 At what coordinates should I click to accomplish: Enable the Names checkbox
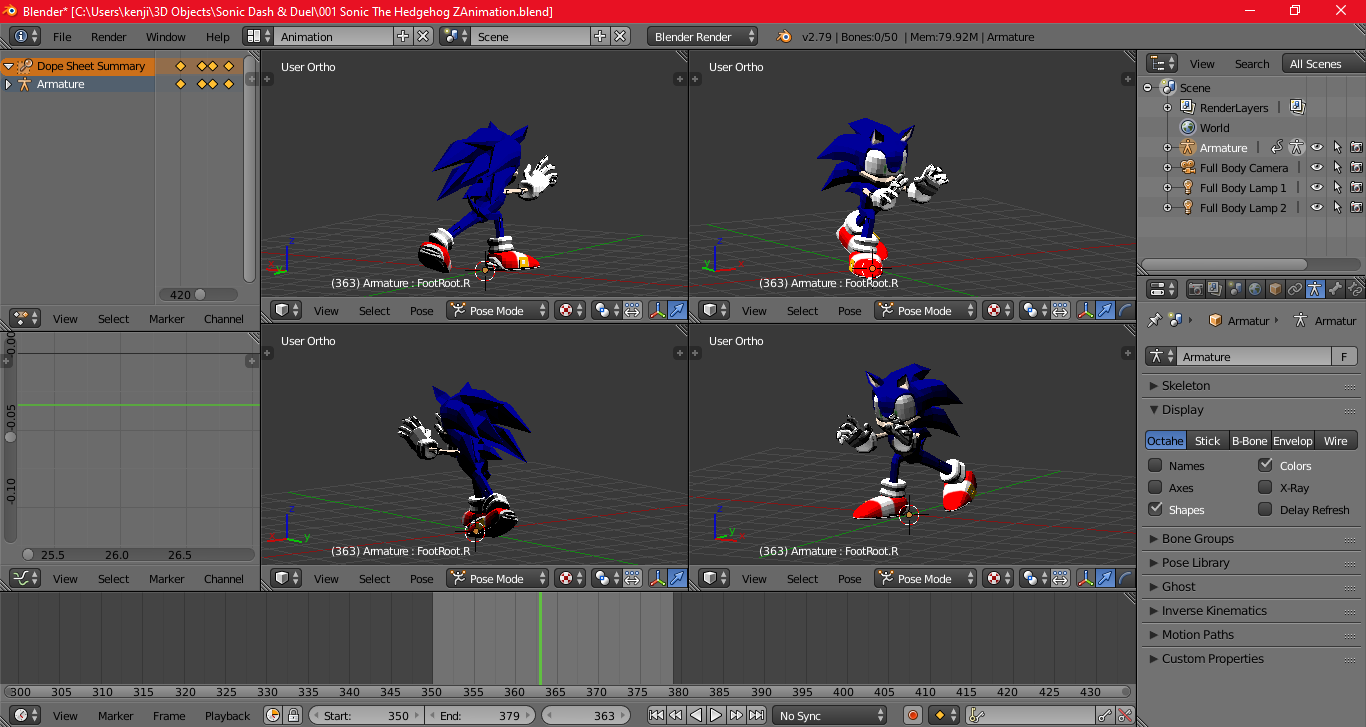coord(1155,465)
